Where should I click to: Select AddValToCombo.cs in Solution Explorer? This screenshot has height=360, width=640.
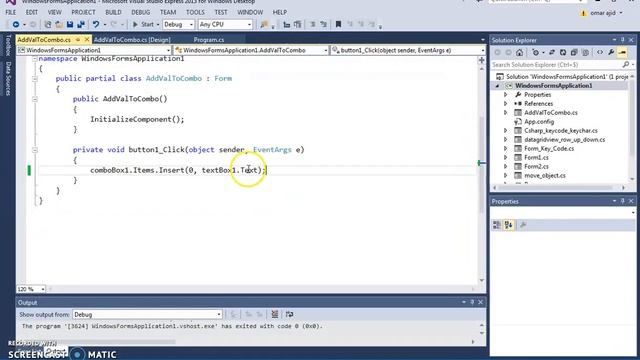click(551, 113)
